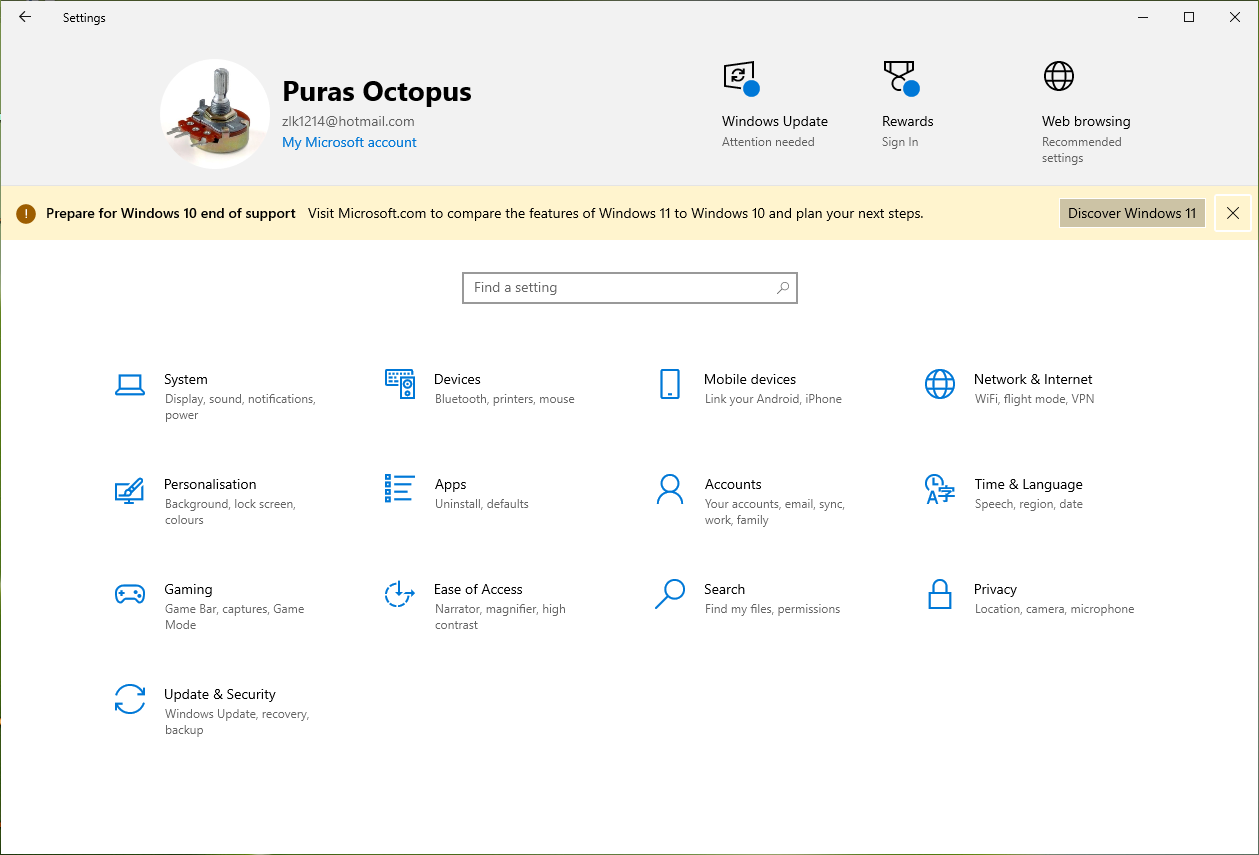
Task: Open the Web browsing globe icon
Action: tap(1059, 76)
